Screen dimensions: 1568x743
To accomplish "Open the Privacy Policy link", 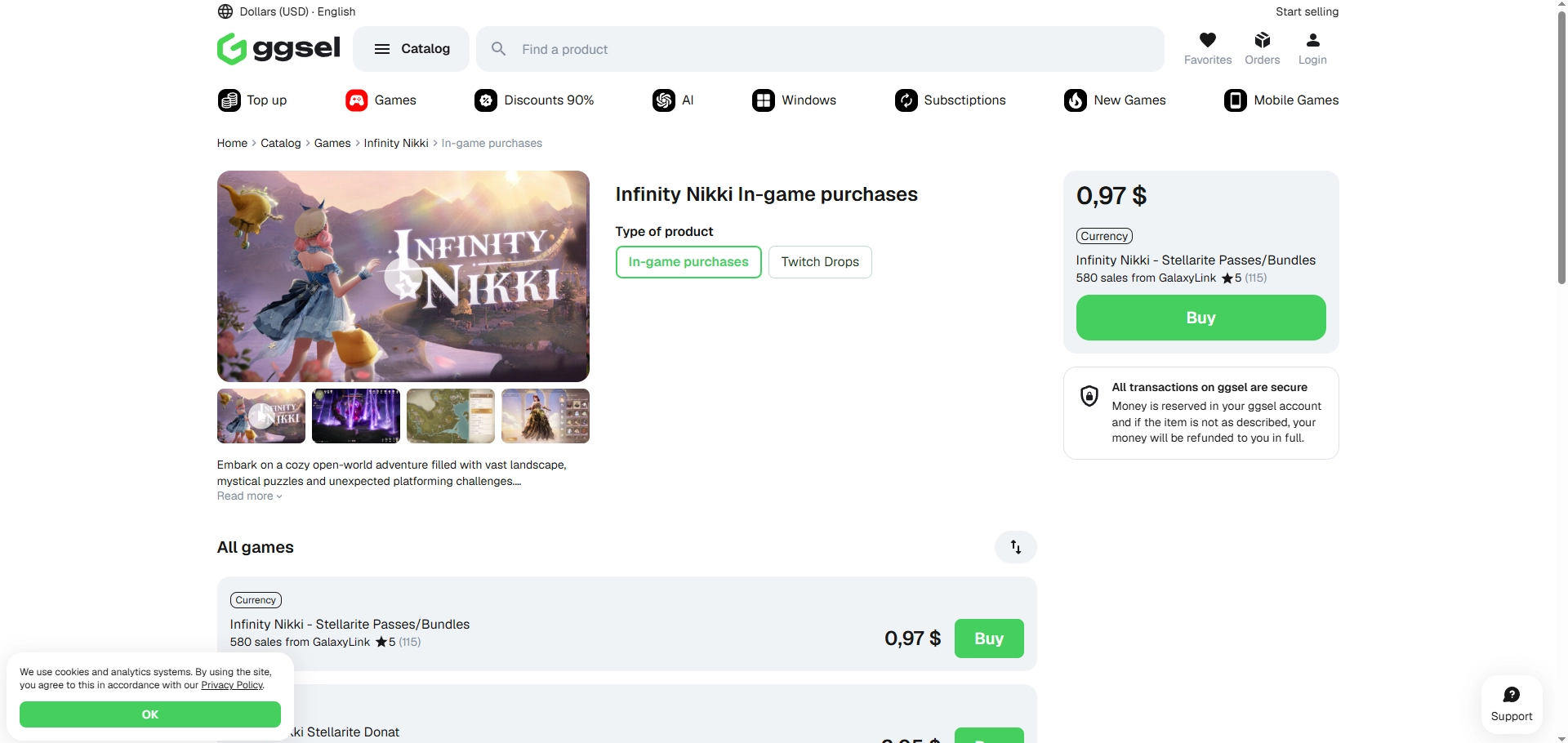I will pos(233,685).
